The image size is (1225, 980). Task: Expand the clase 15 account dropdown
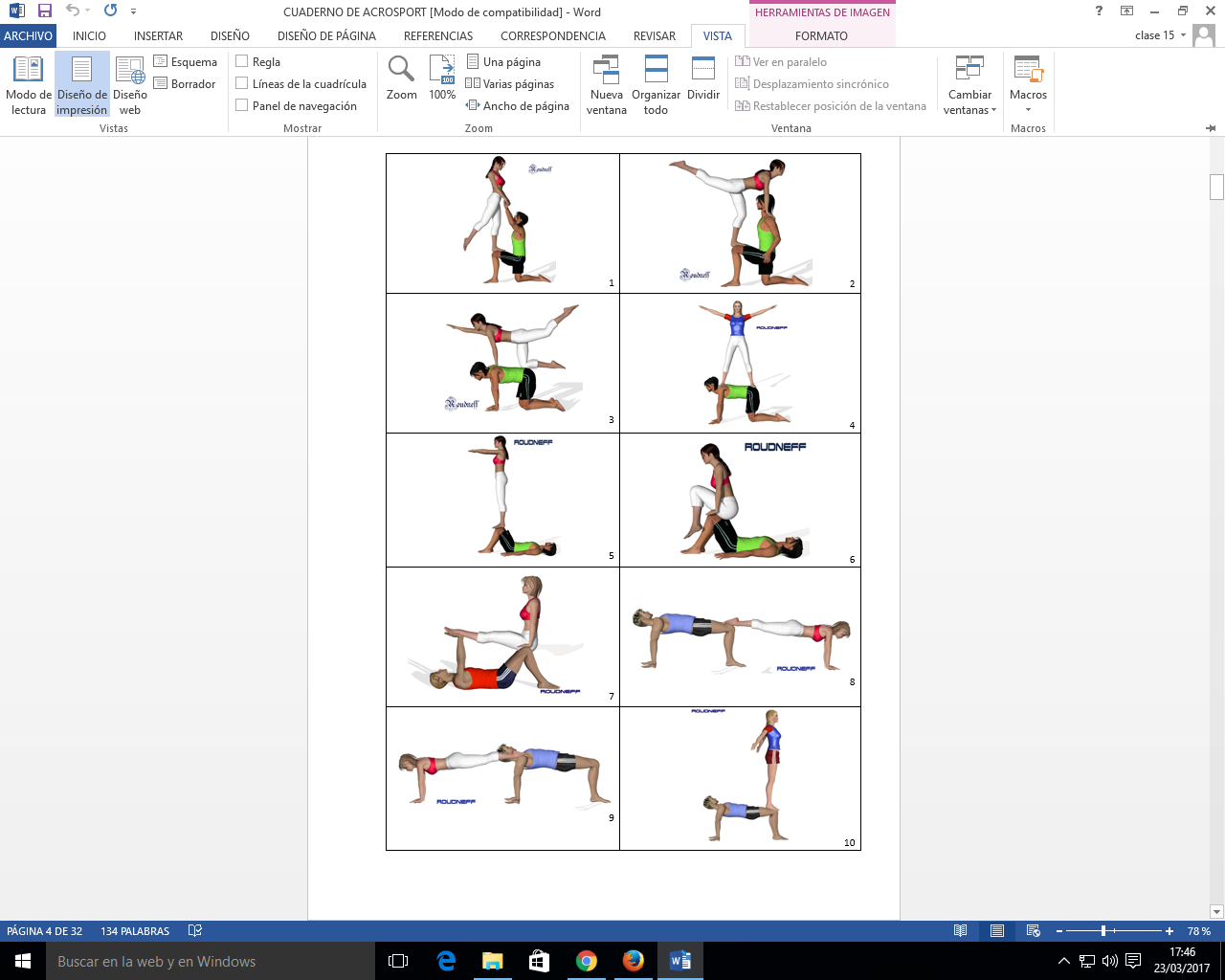(x=1183, y=35)
